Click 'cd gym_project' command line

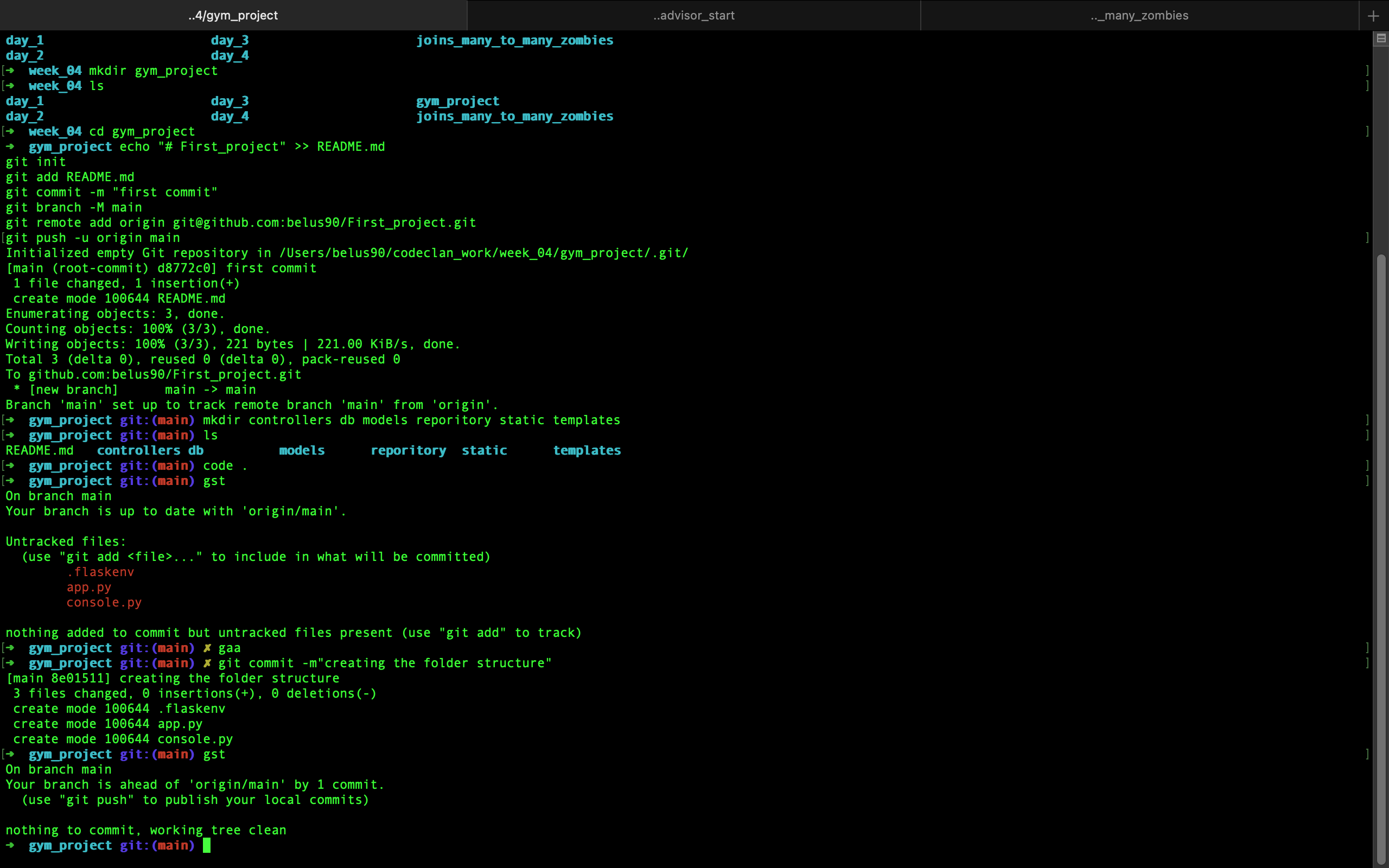click(x=142, y=131)
